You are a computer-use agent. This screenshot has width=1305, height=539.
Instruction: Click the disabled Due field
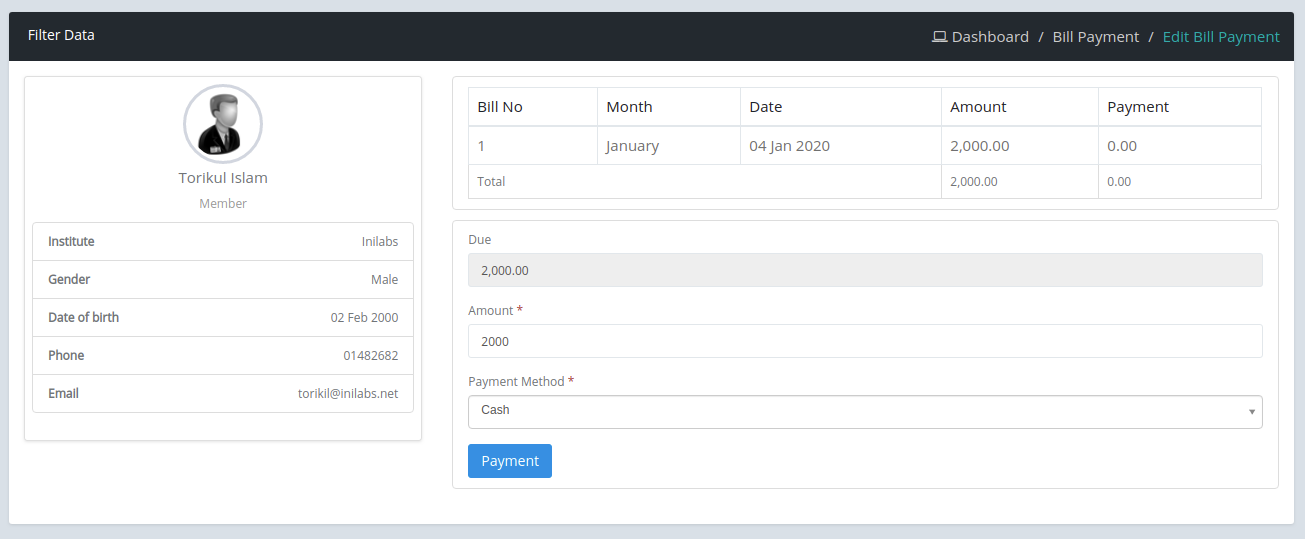(x=865, y=270)
